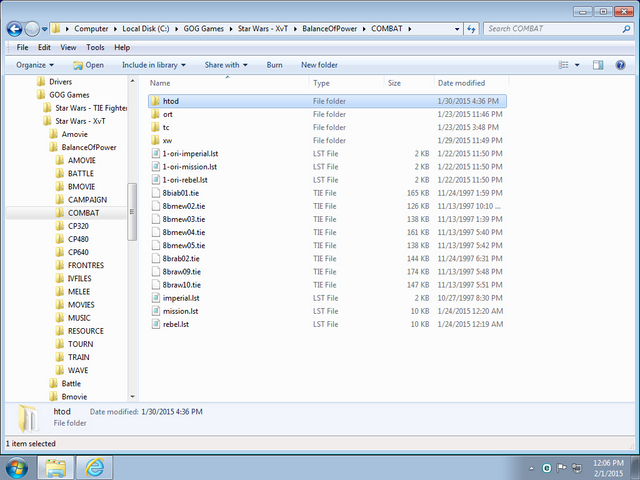Show hidden tray icons arrow
This screenshot has width=640, height=480.
[531, 468]
